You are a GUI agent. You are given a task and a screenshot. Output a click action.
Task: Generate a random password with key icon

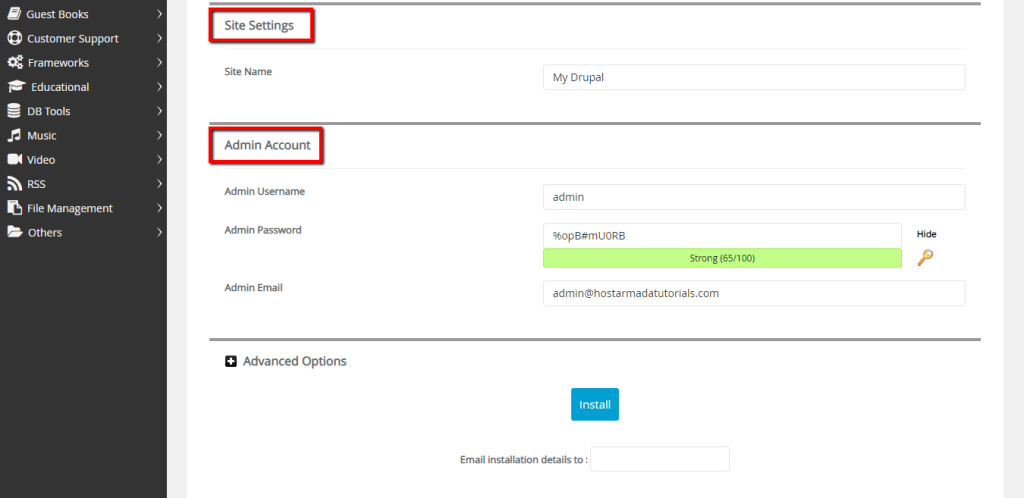click(x=925, y=258)
